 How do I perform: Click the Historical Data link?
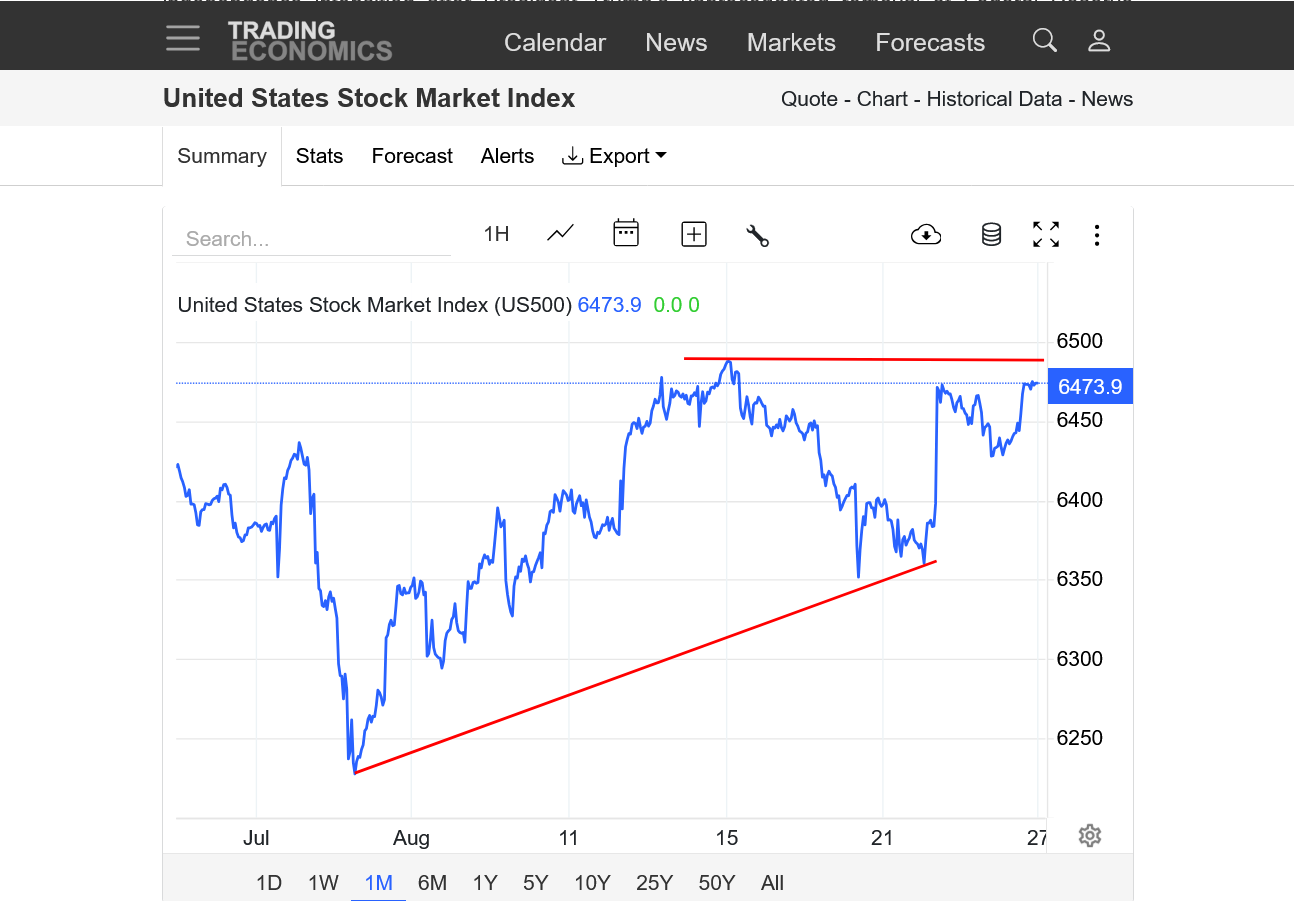(998, 99)
